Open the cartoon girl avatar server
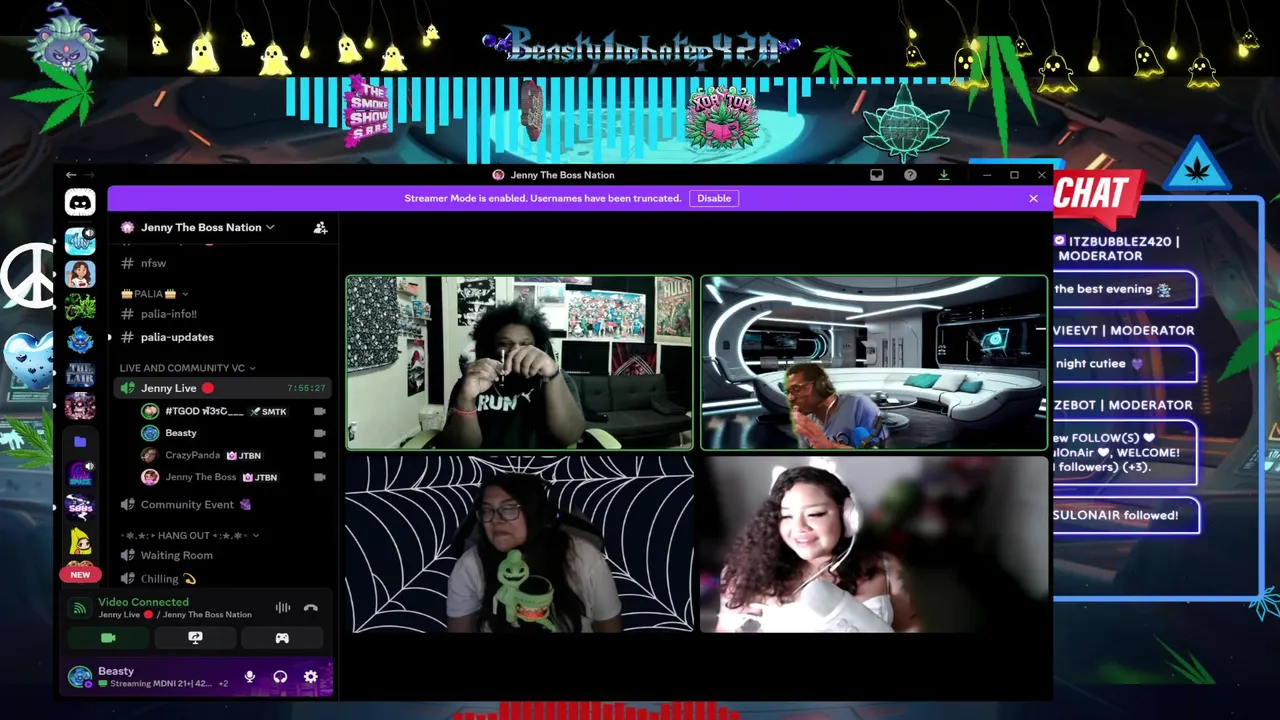 pos(80,273)
